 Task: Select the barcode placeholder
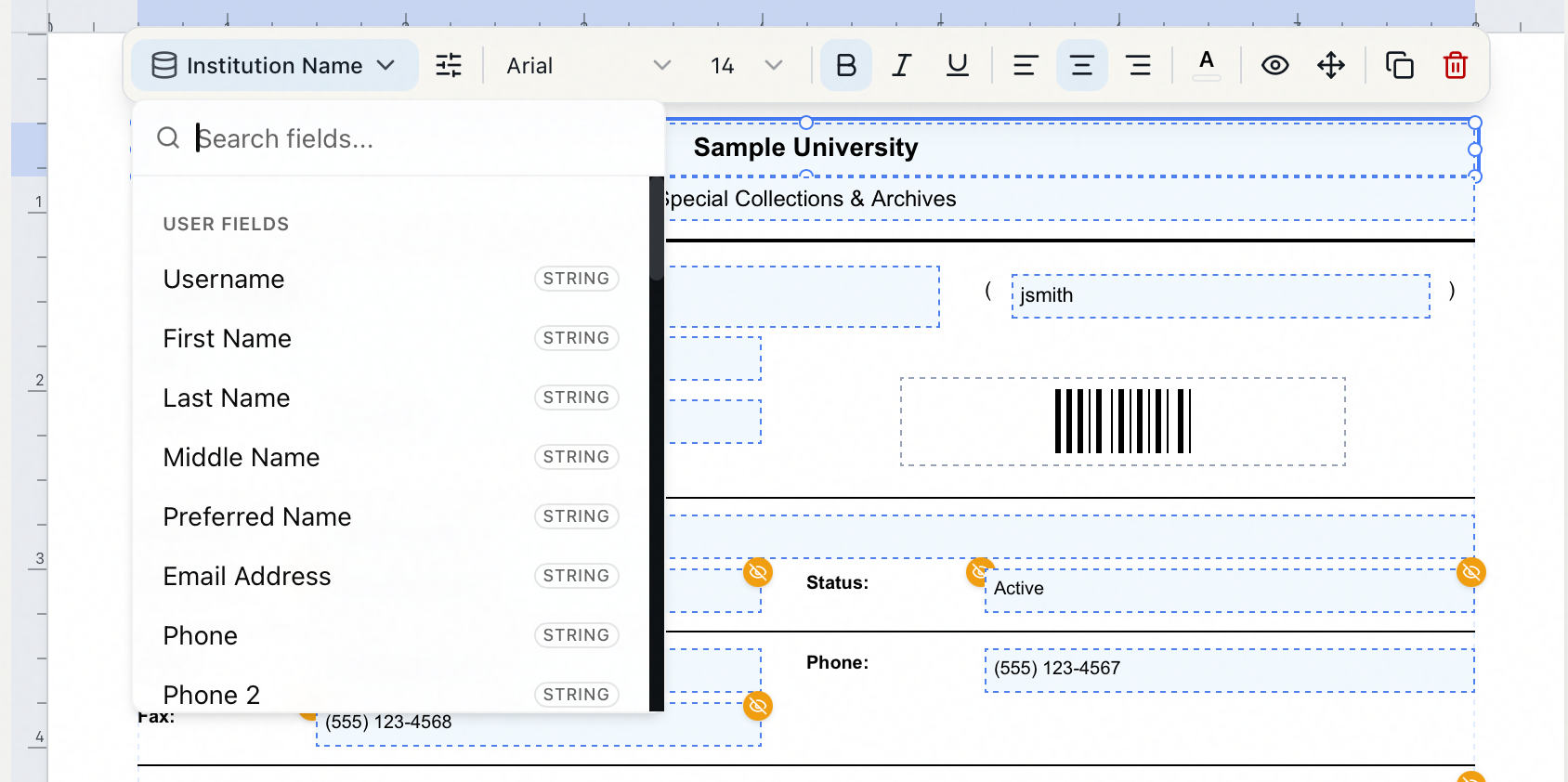1122,422
